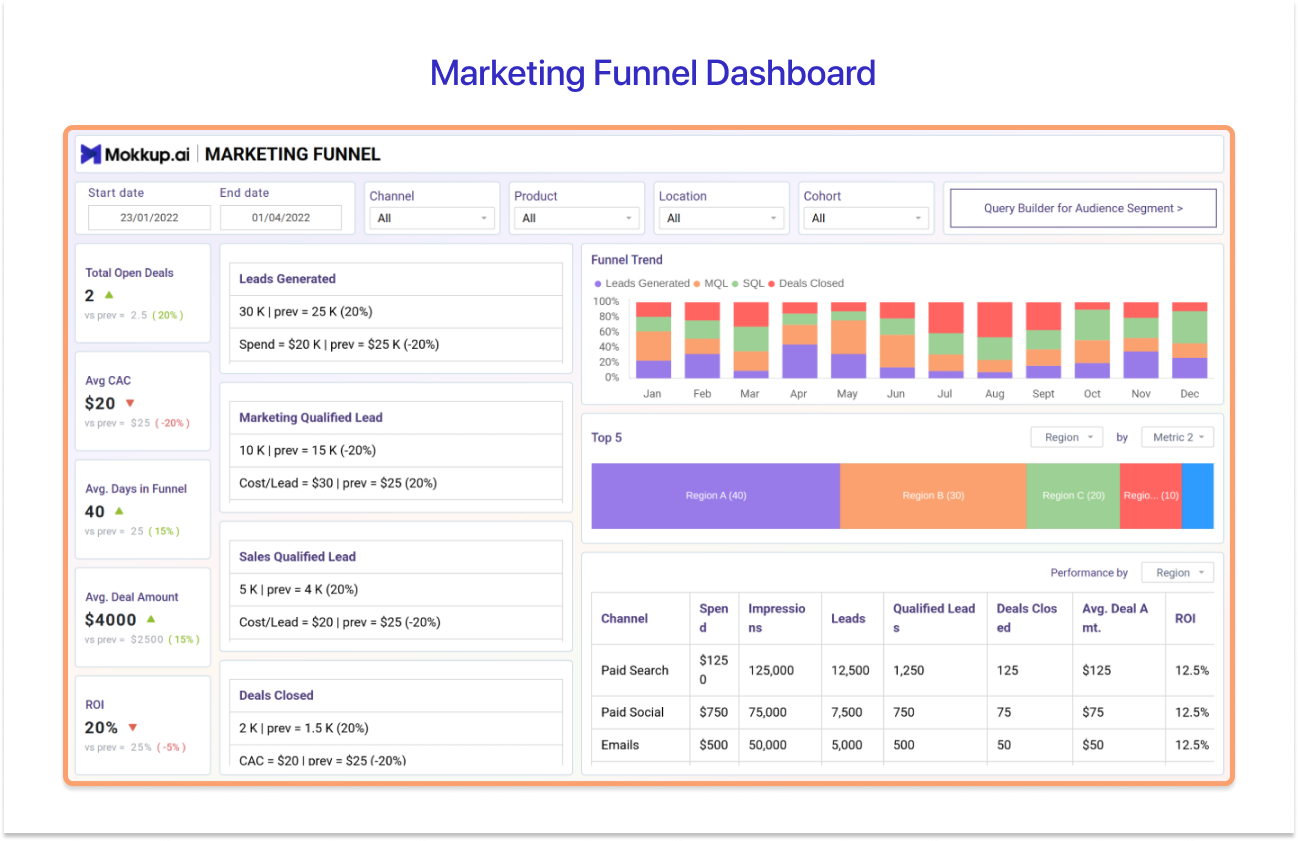
Task: Select the Region B (30) bar segment
Action: [933, 496]
